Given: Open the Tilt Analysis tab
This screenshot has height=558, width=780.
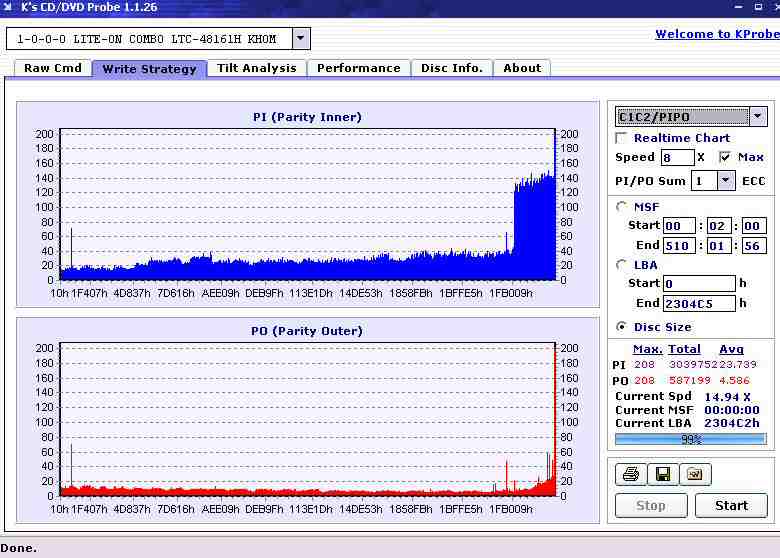Looking at the screenshot, I should (x=257, y=68).
